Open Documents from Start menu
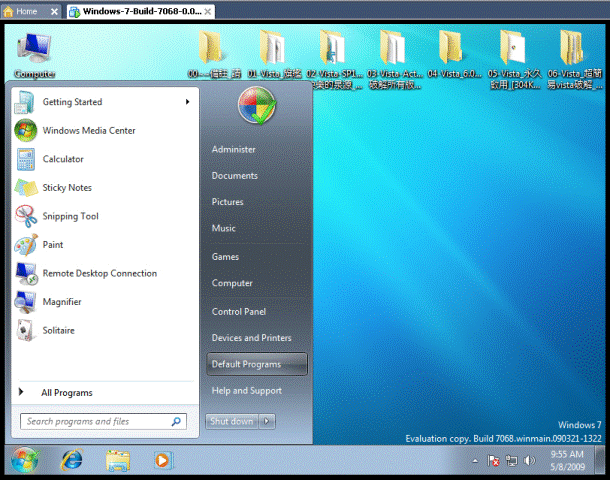The width and height of the screenshot is (610, 480). tap(235, 176)
